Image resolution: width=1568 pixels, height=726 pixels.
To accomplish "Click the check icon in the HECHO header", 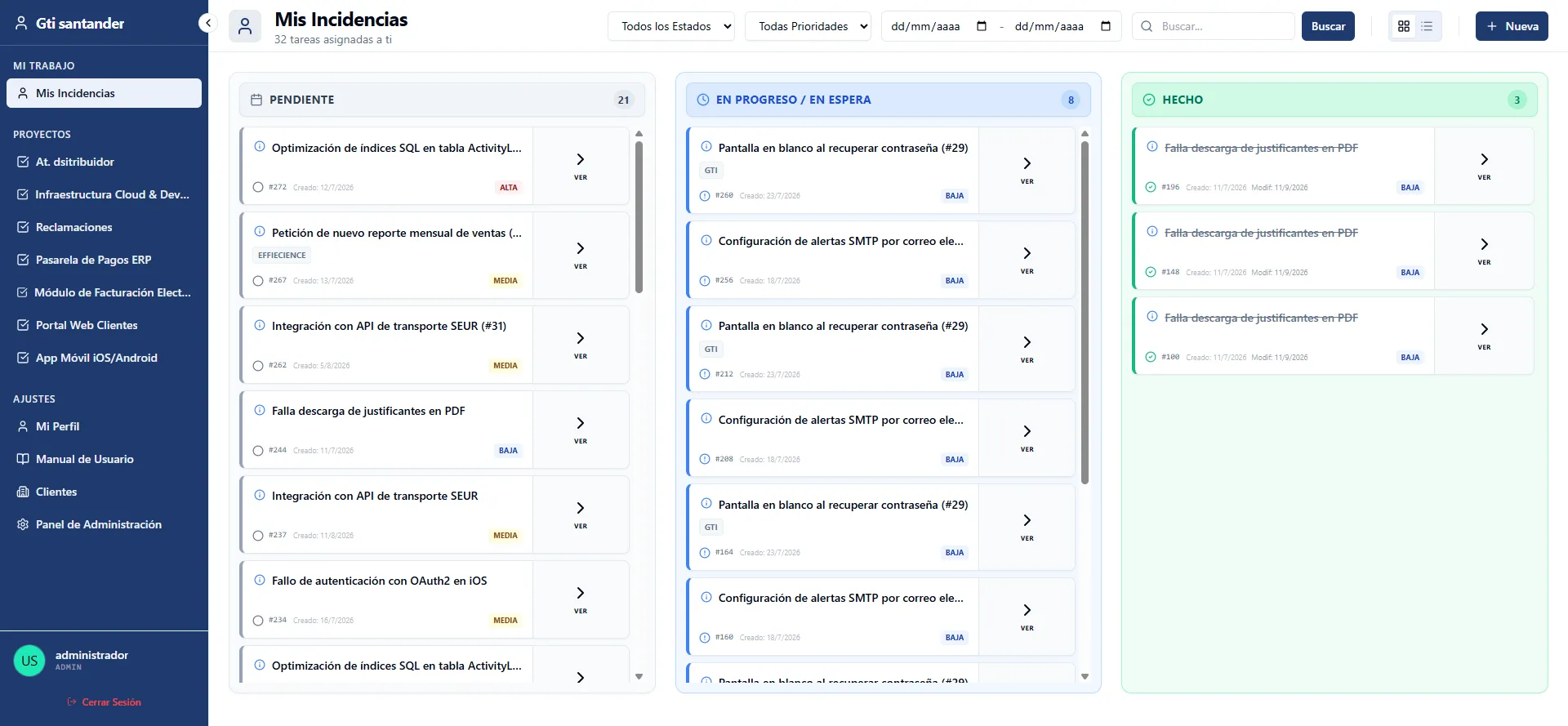I will pyautogui.click(x=1149, y=100).
